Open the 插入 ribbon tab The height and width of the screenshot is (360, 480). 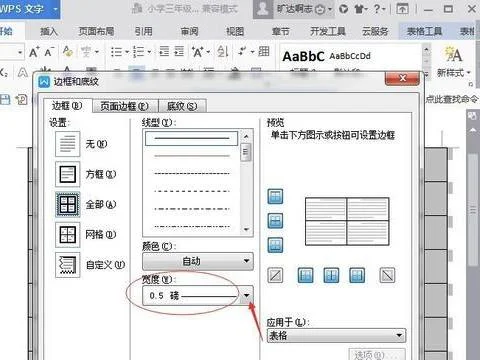[49, 31]
